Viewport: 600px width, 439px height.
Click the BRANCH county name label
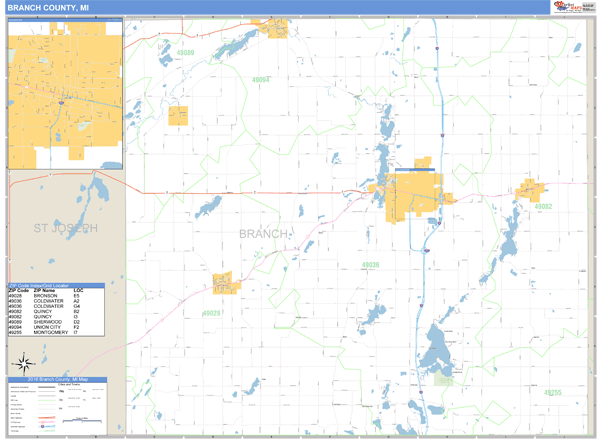click(x=264, y=233)
